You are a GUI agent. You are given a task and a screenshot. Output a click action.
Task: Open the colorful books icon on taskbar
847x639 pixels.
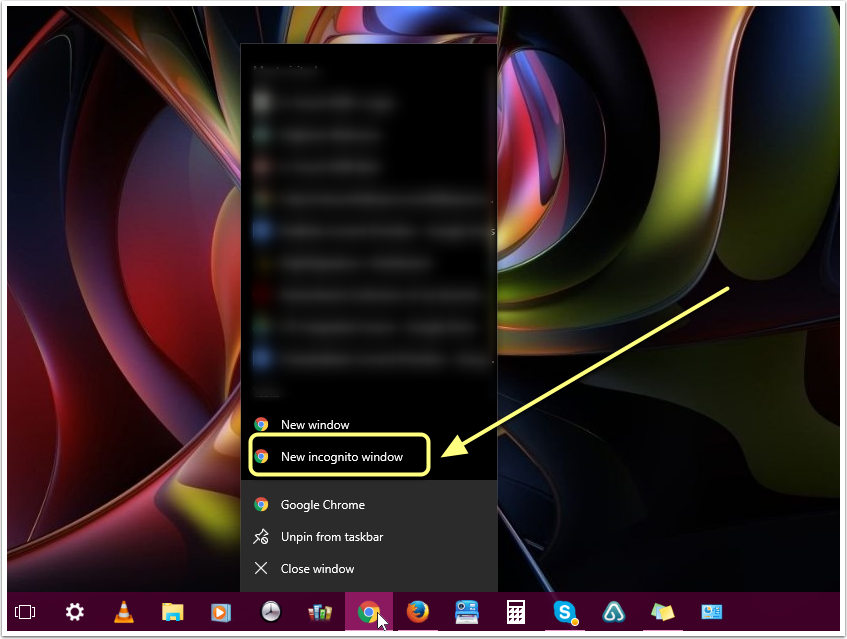[x=319, y=612]
